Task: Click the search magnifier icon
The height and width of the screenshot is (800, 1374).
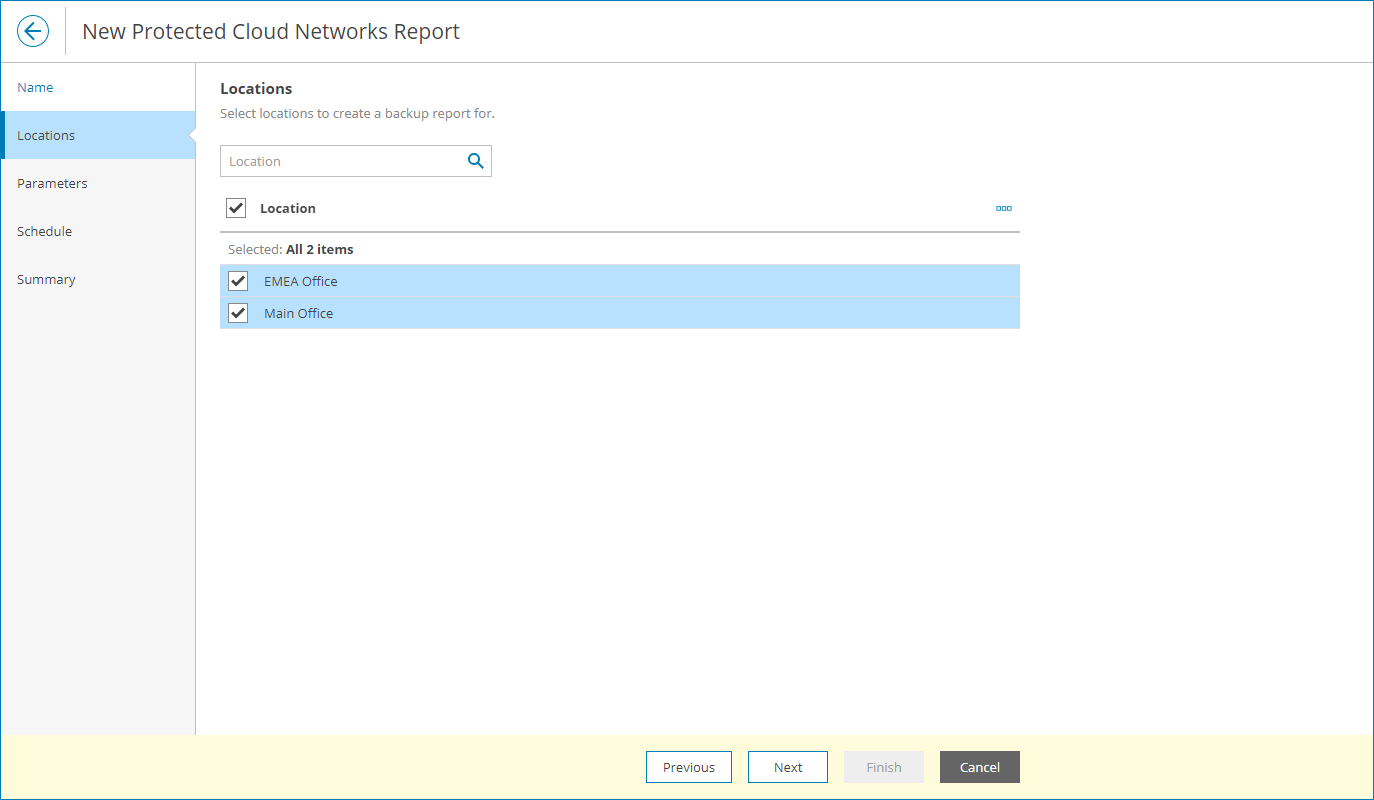Action: click(476, 161)
